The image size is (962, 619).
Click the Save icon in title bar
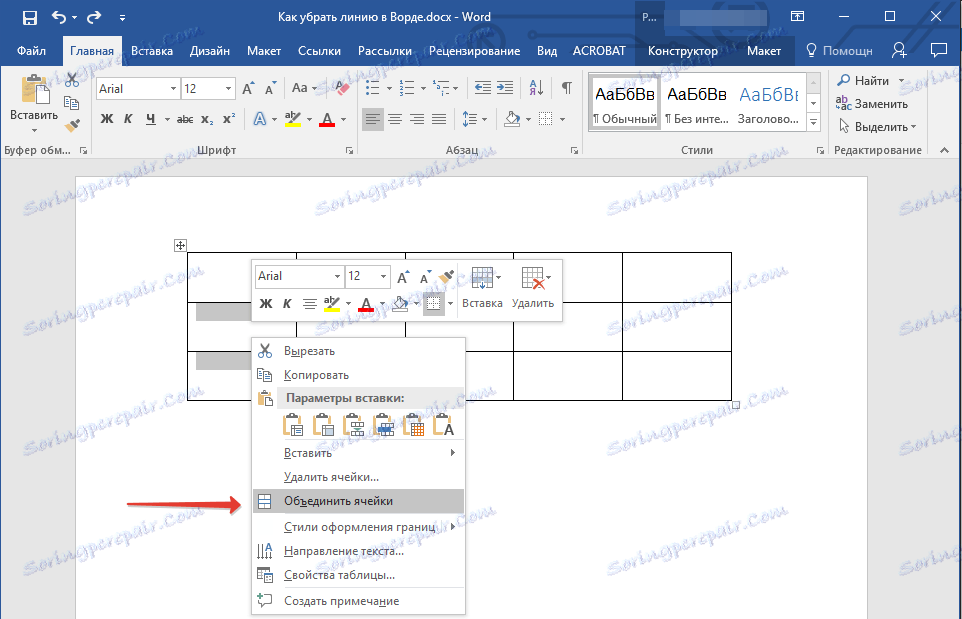pyautogui.click(x=29, y=18)
